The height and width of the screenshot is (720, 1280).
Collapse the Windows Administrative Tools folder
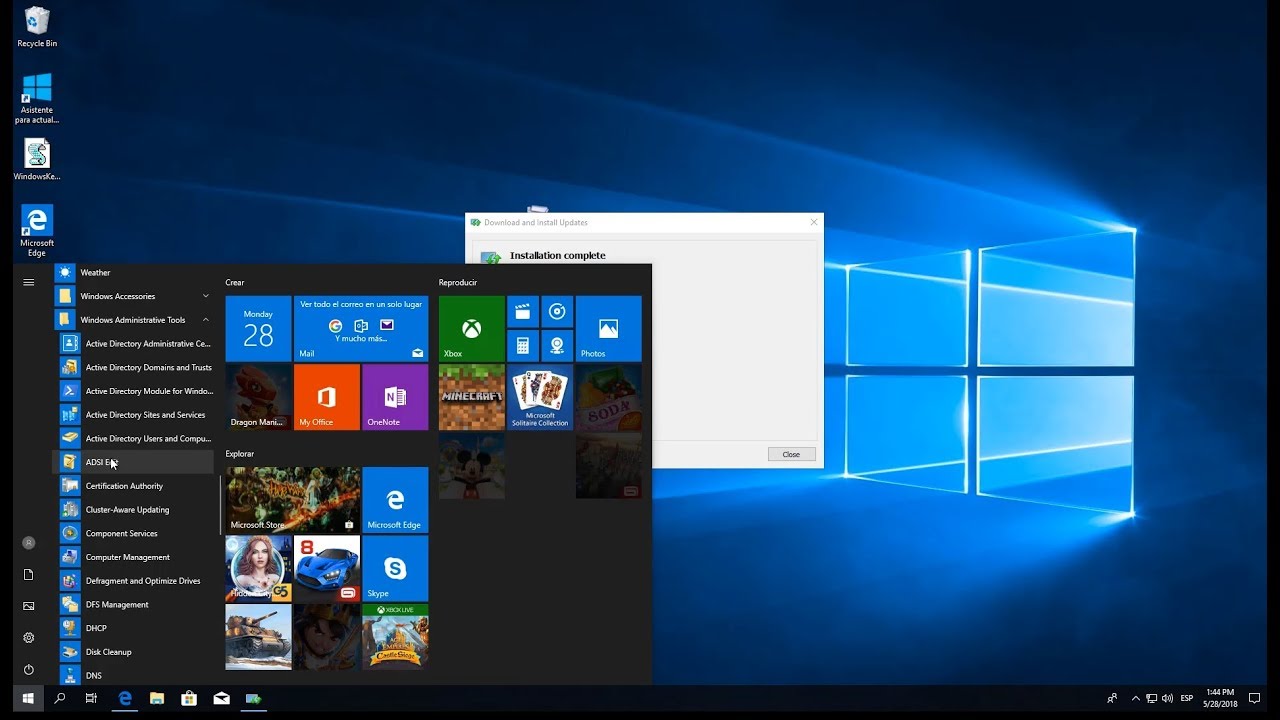click(134, 320)
